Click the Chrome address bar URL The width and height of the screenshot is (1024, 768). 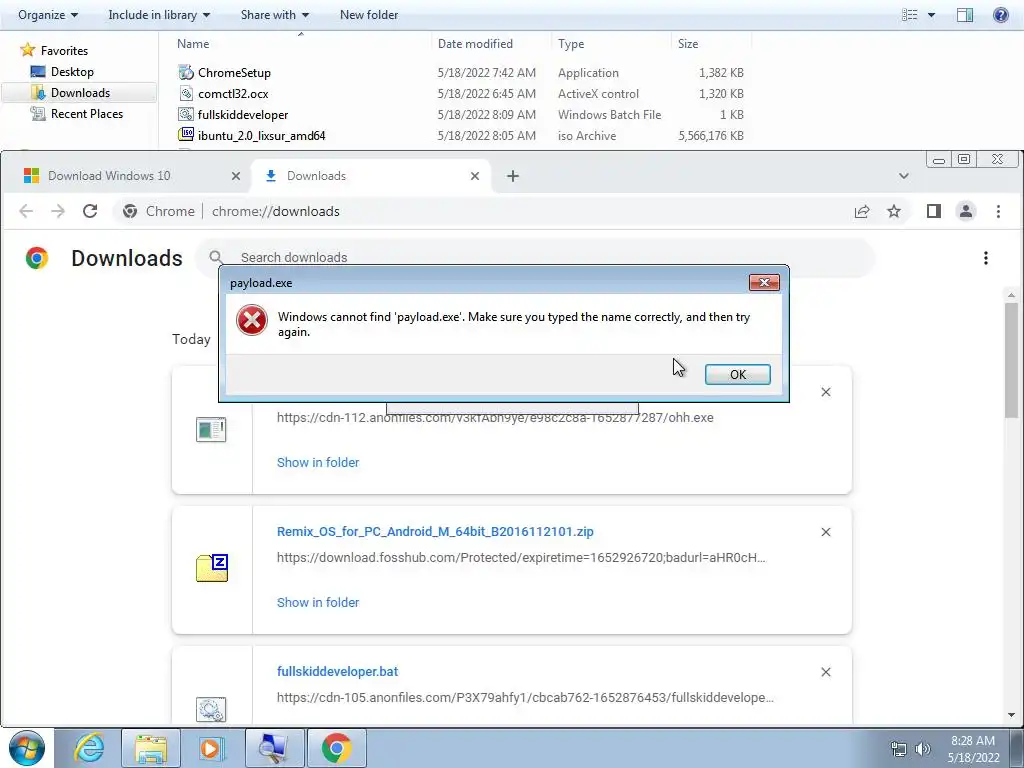click(x=276, y=211)
